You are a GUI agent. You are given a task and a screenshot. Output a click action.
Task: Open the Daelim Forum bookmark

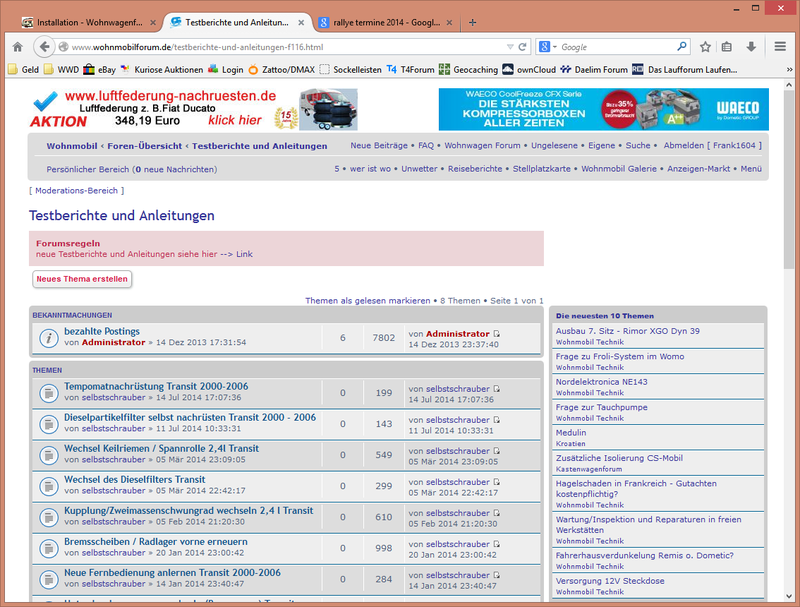pos(594,69)
